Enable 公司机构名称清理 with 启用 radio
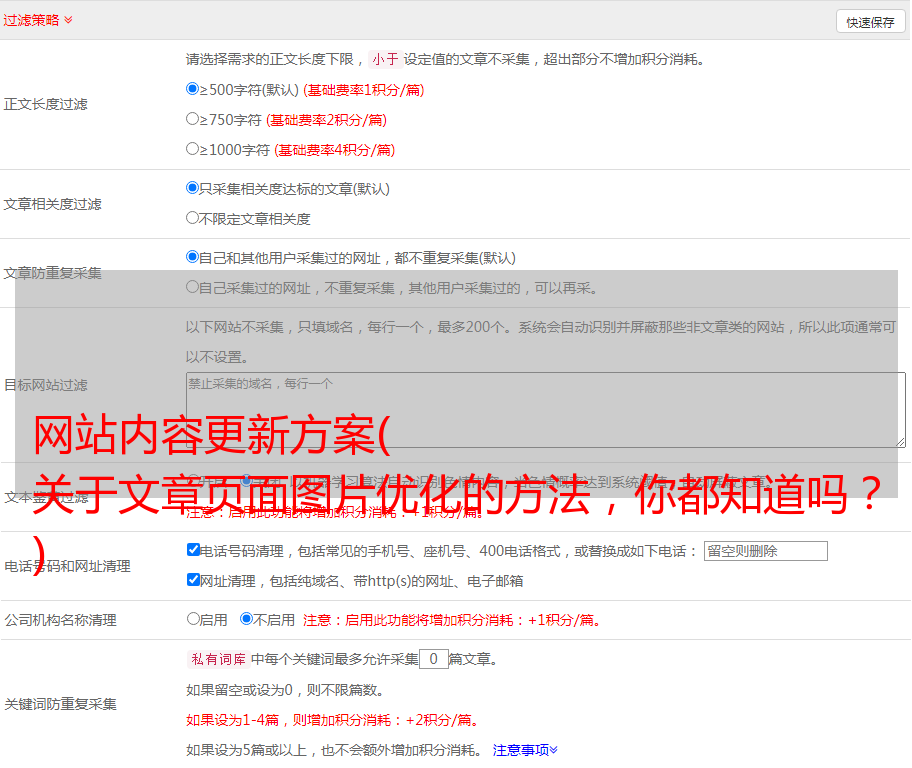This screenshot has width=912, height=768. 194,619
